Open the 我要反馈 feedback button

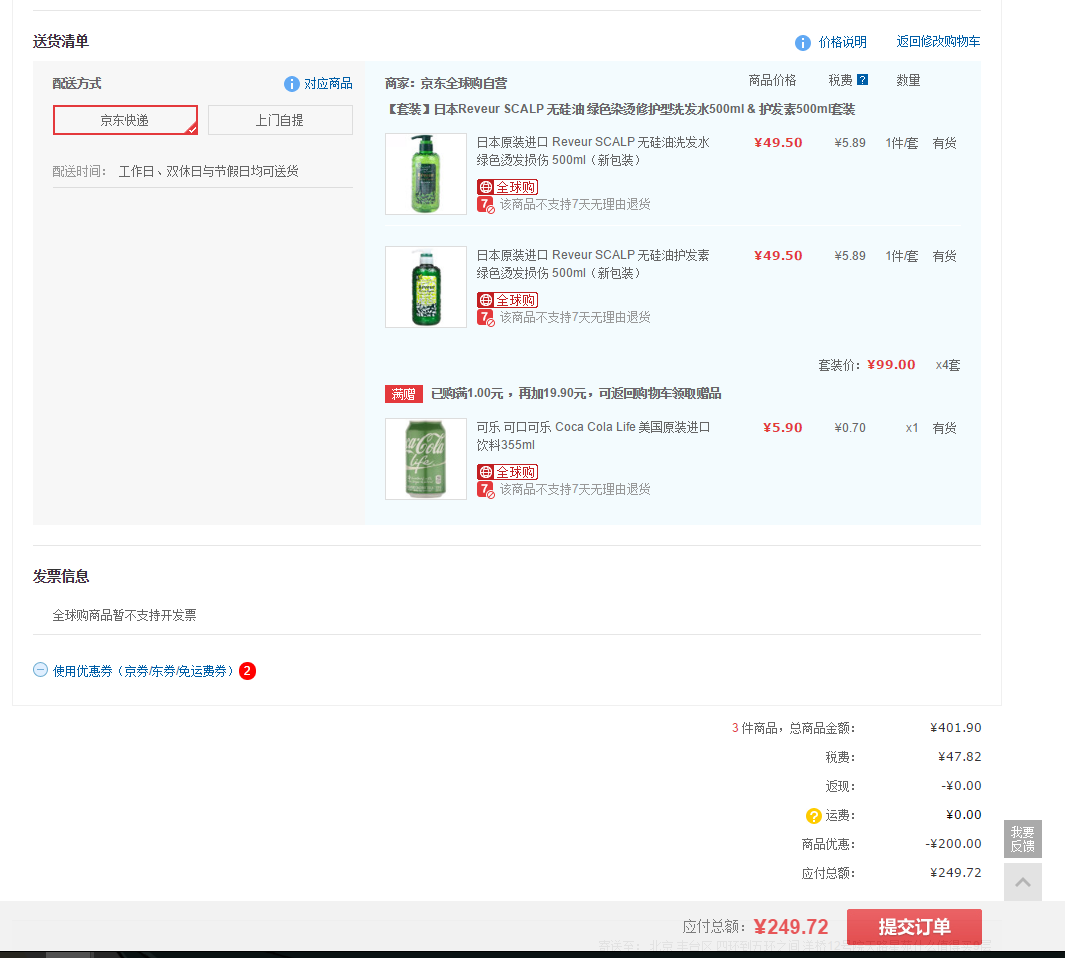1022,839
